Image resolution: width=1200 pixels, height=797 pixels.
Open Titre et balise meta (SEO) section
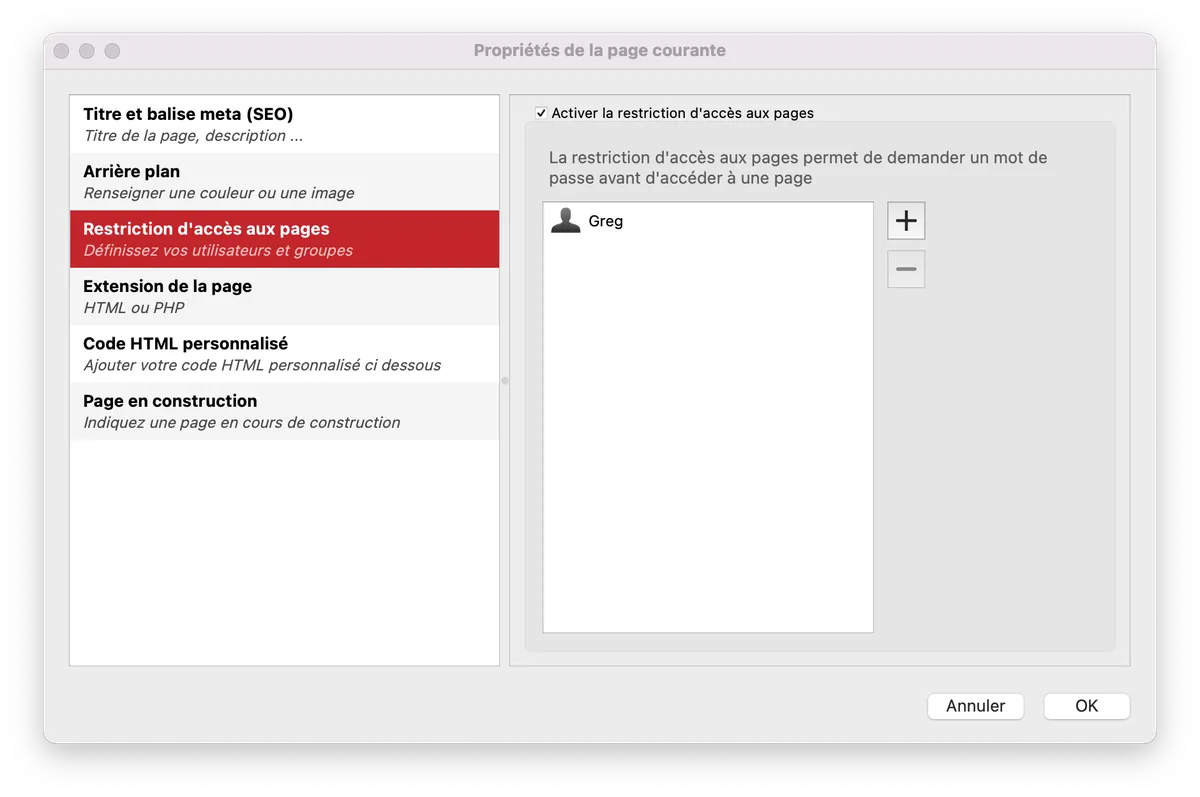pyautogui.click(x=284, y=125)
